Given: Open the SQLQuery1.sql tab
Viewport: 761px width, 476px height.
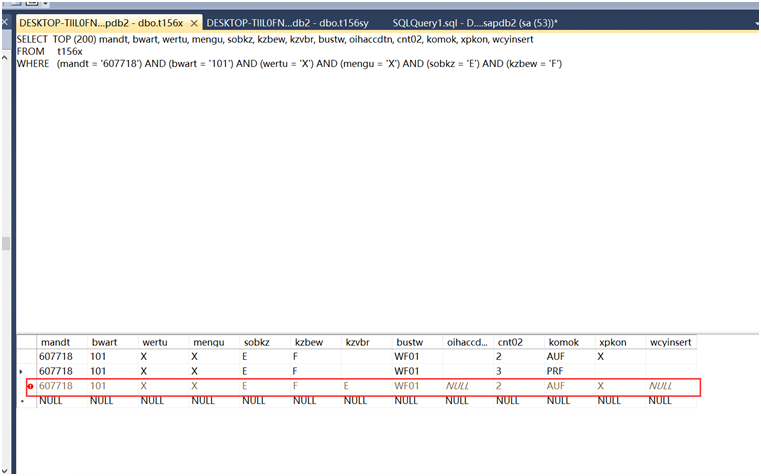Looking at the screenshot, I should pos(475,23).
